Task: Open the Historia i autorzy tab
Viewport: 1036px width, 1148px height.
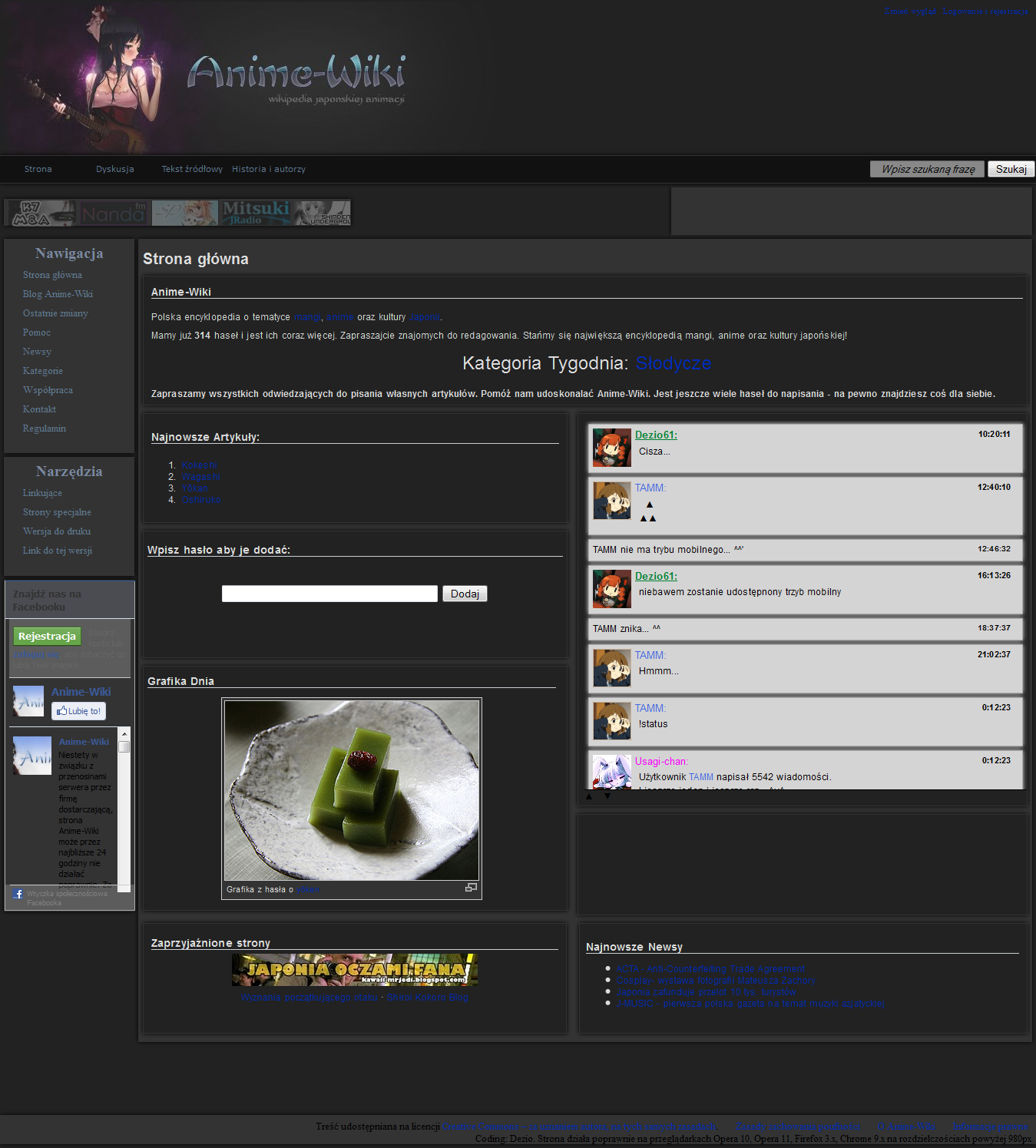Action: tap(269, 169)
